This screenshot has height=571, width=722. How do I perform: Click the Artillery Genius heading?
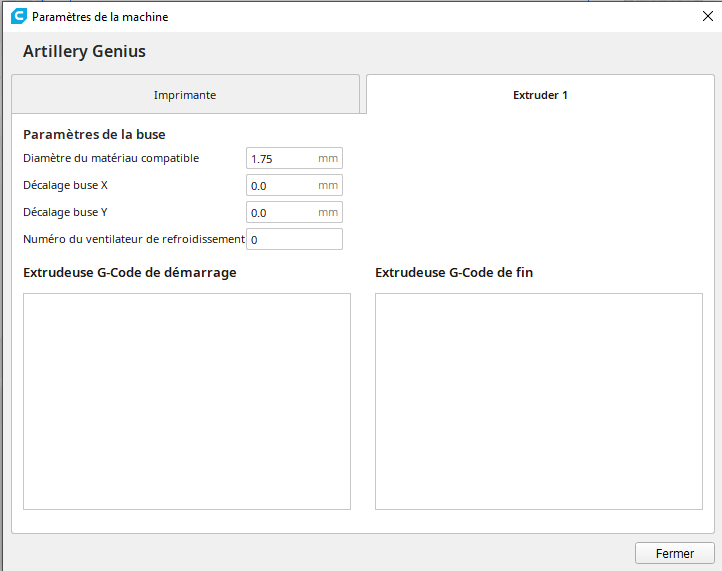point(84,51)
